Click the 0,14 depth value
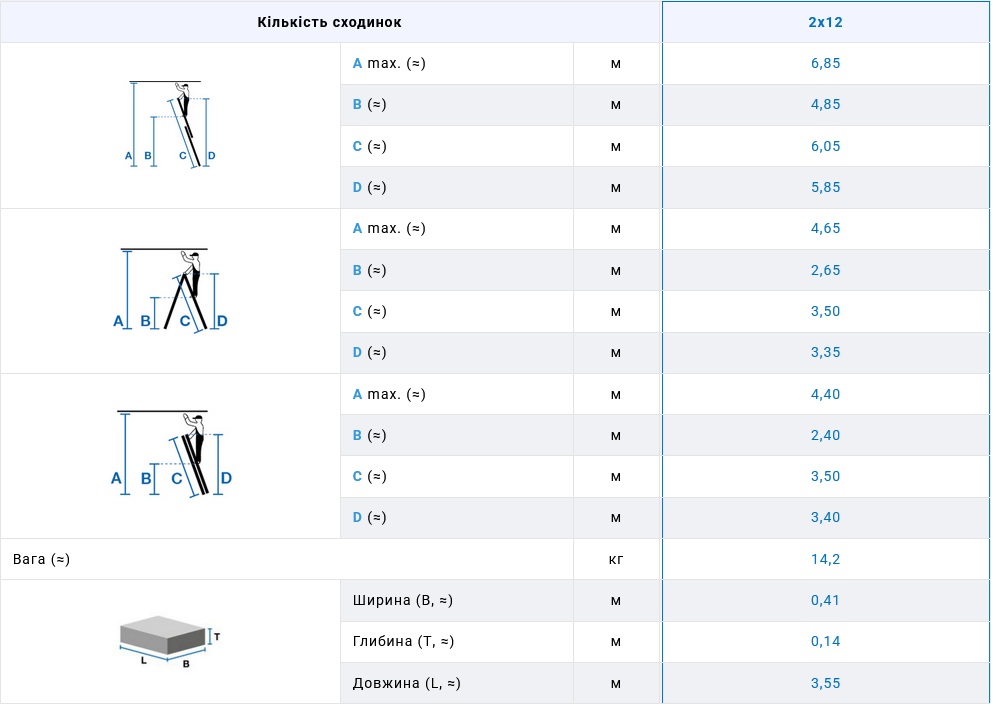This screenshot has height=704, width=994. [825, 642]
